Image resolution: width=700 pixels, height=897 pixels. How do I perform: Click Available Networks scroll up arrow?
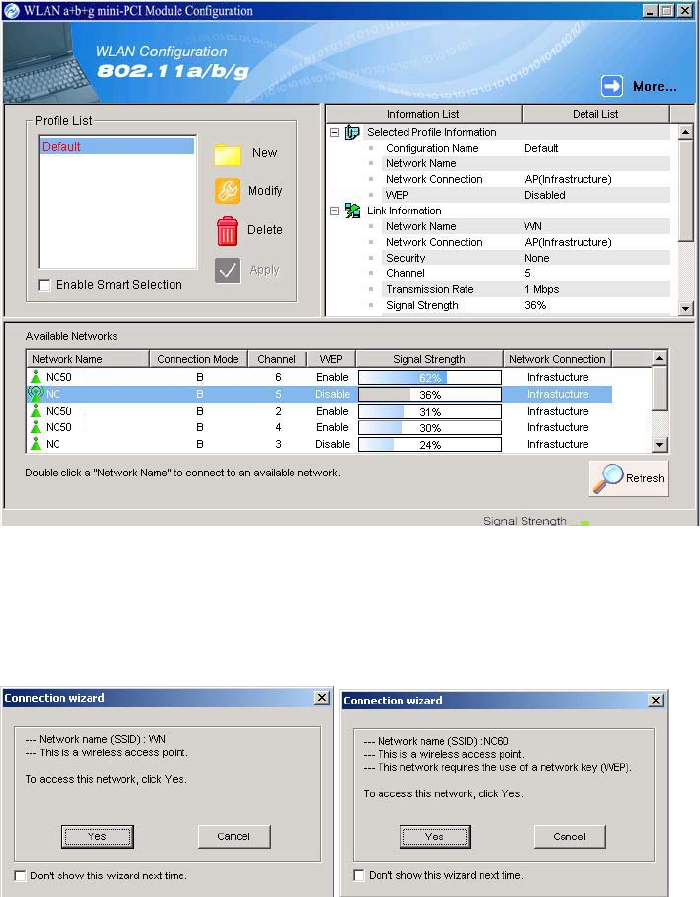(659, 358)
